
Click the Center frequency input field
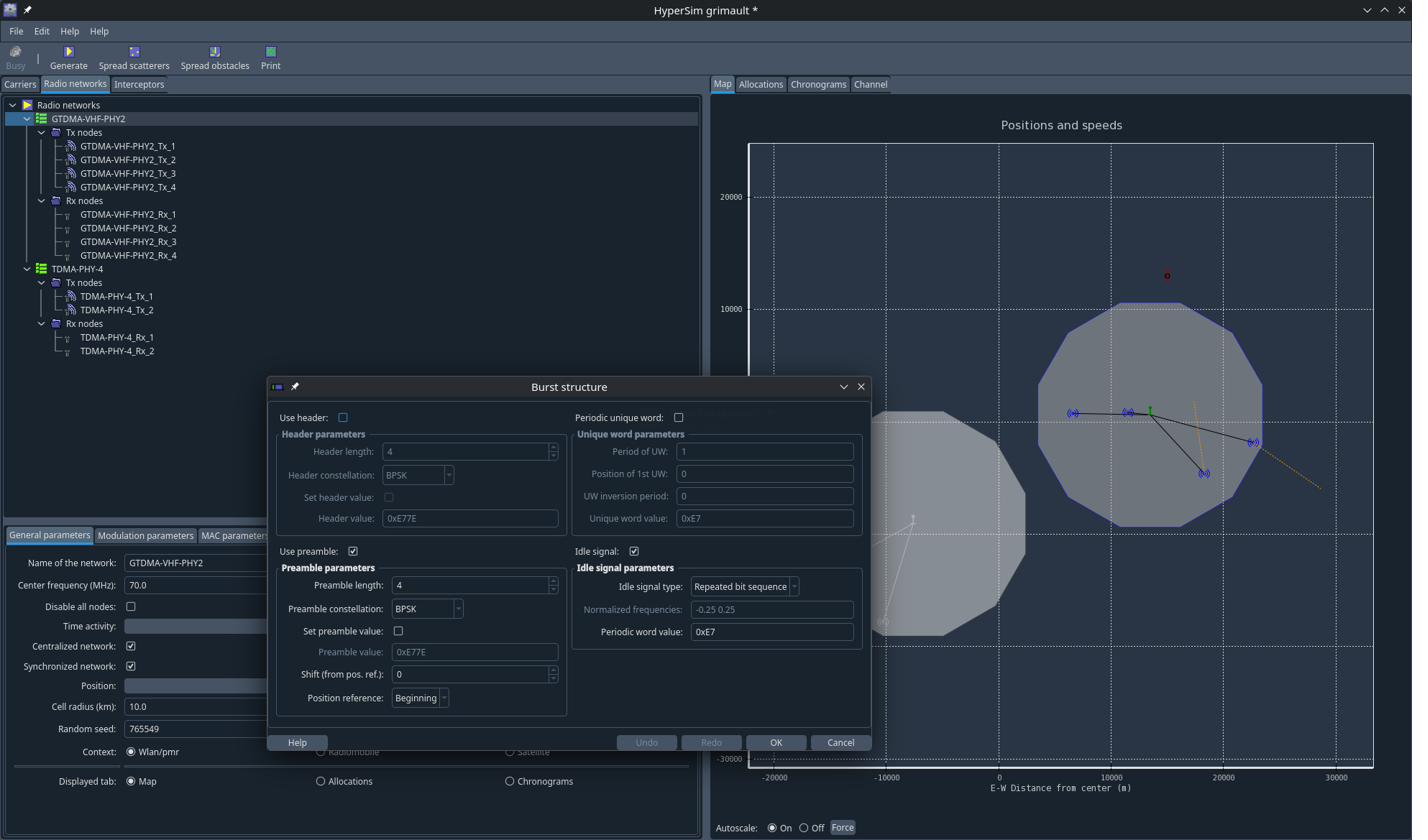[195, 585]
